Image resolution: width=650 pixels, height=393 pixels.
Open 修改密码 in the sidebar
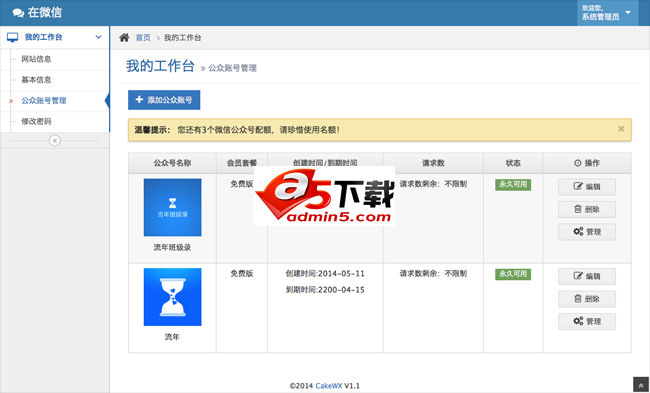[36, 121]
